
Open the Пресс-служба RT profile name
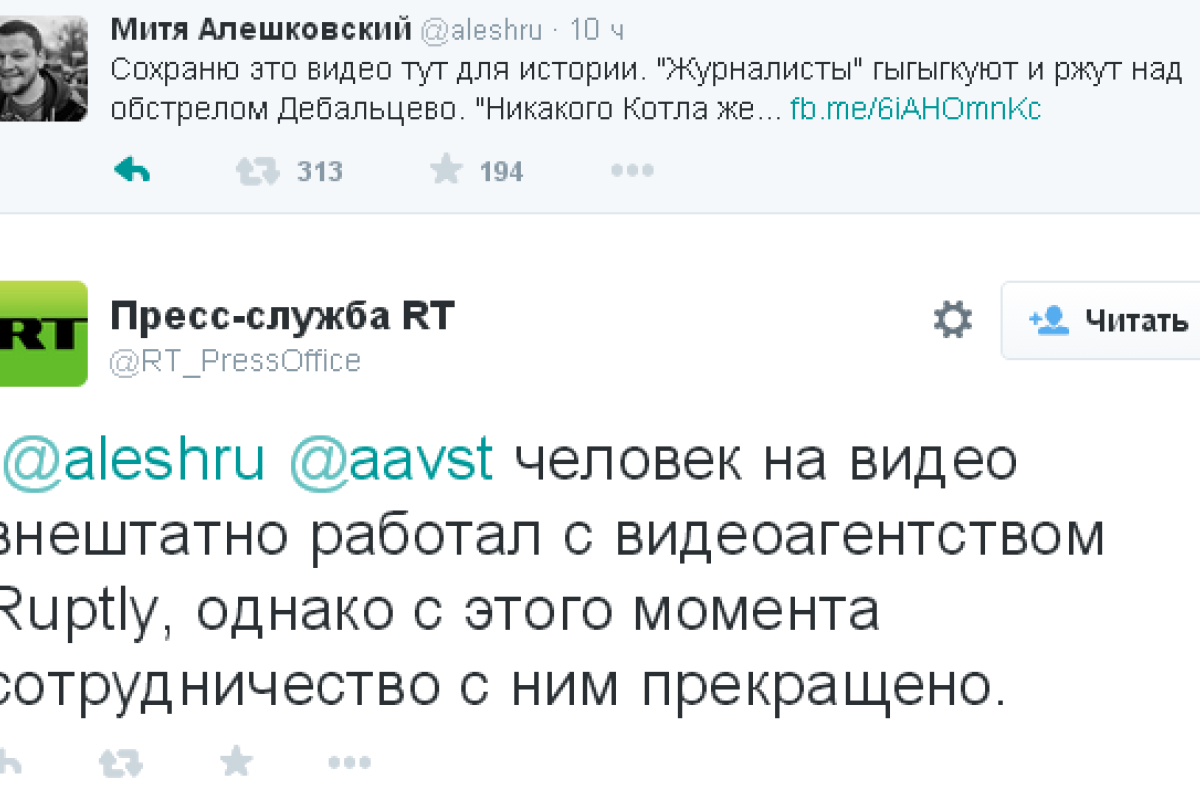click(282, 317)
